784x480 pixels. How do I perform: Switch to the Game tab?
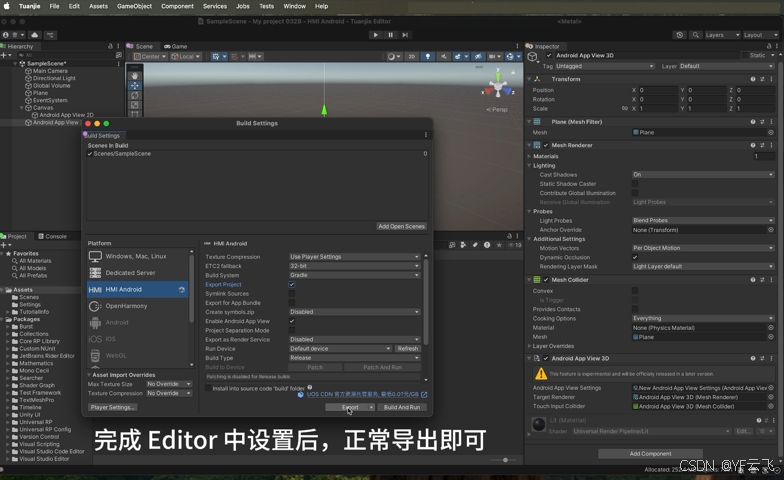coord(176,46)
